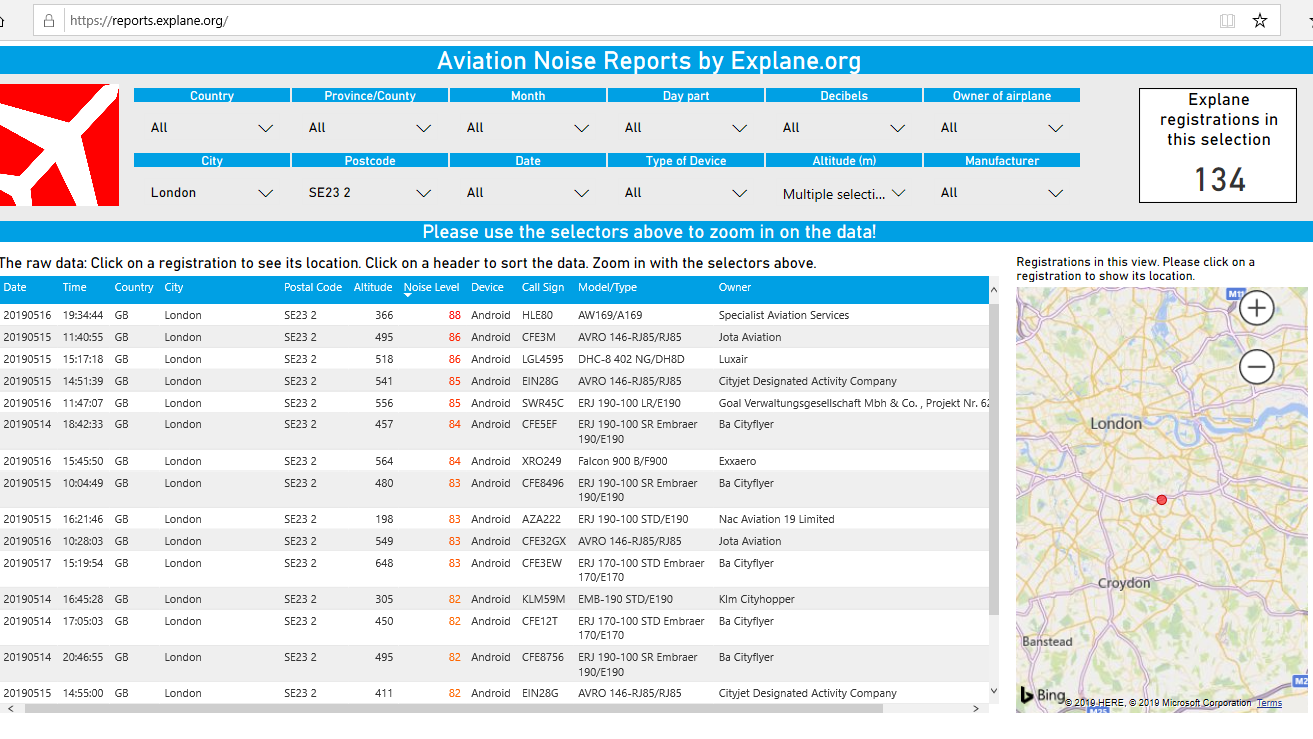Screen dimensions: 1313x739
Task: Click the Terms link on the map
Action: tap(1269, 703)
